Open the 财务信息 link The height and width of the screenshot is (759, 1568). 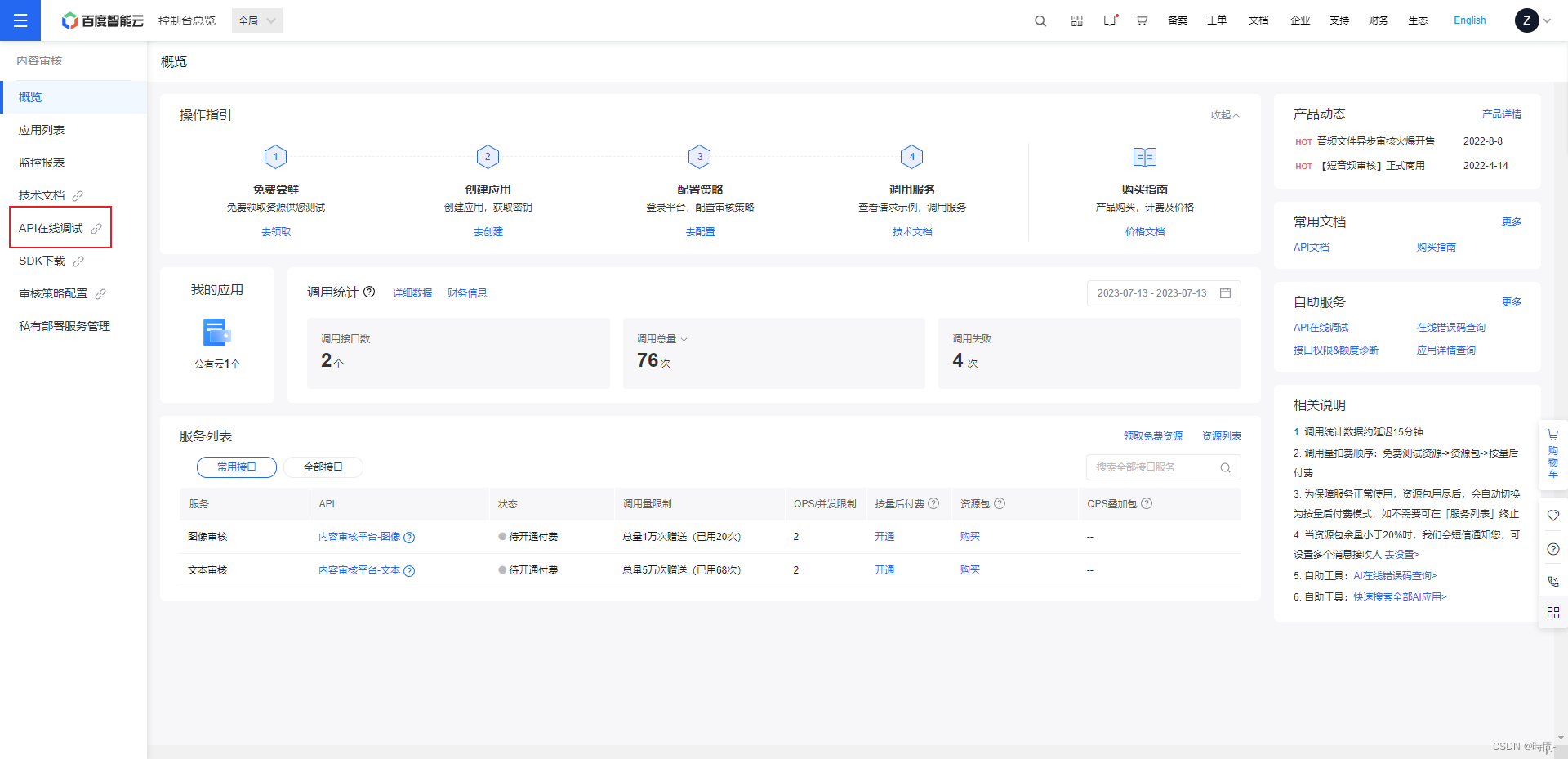(467, 293)
